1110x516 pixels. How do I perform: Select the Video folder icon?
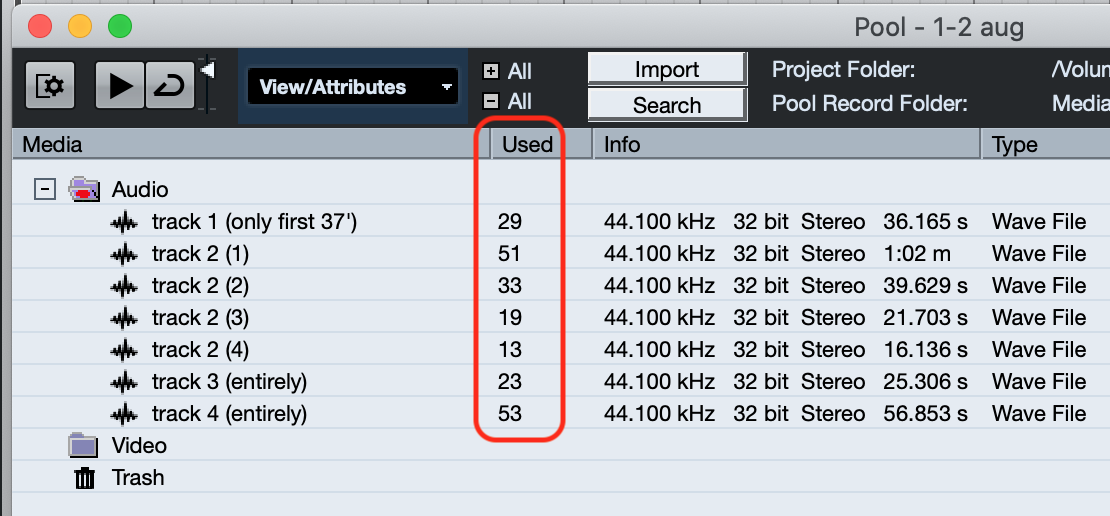[84, 446]
